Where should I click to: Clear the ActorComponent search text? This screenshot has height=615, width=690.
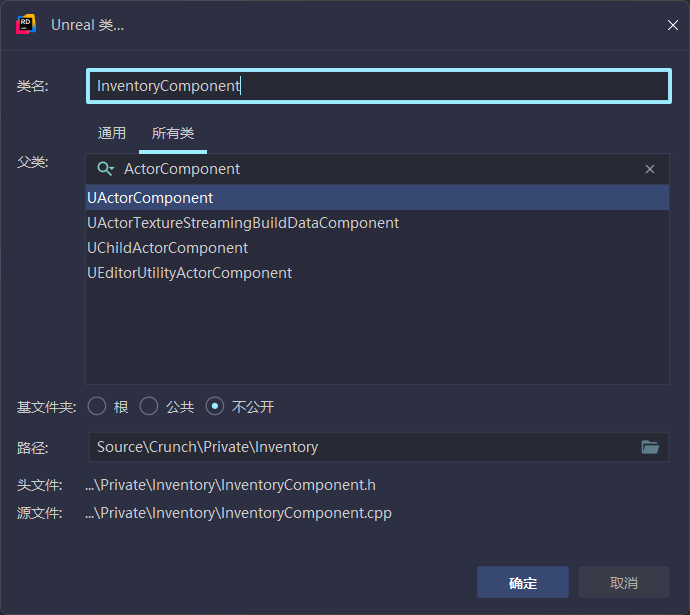coord(650,169)
